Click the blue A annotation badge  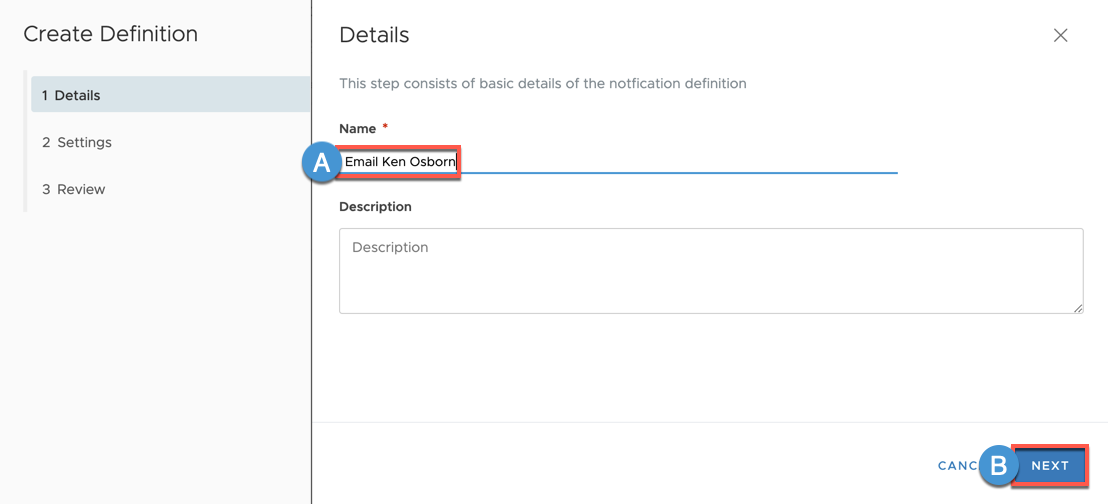coord(322,163)
